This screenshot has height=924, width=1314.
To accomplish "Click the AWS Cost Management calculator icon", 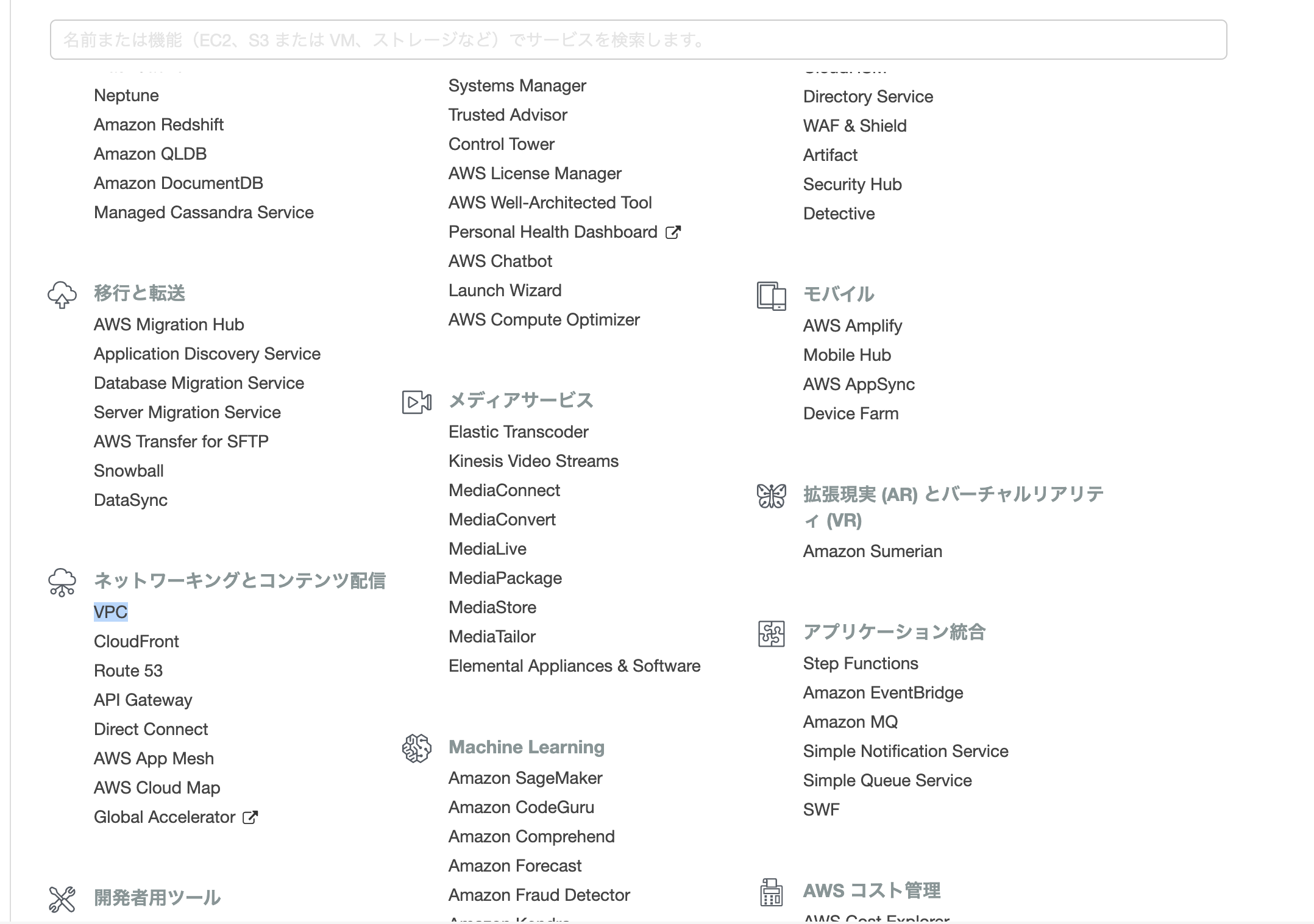I will click(x=772, y=892).
